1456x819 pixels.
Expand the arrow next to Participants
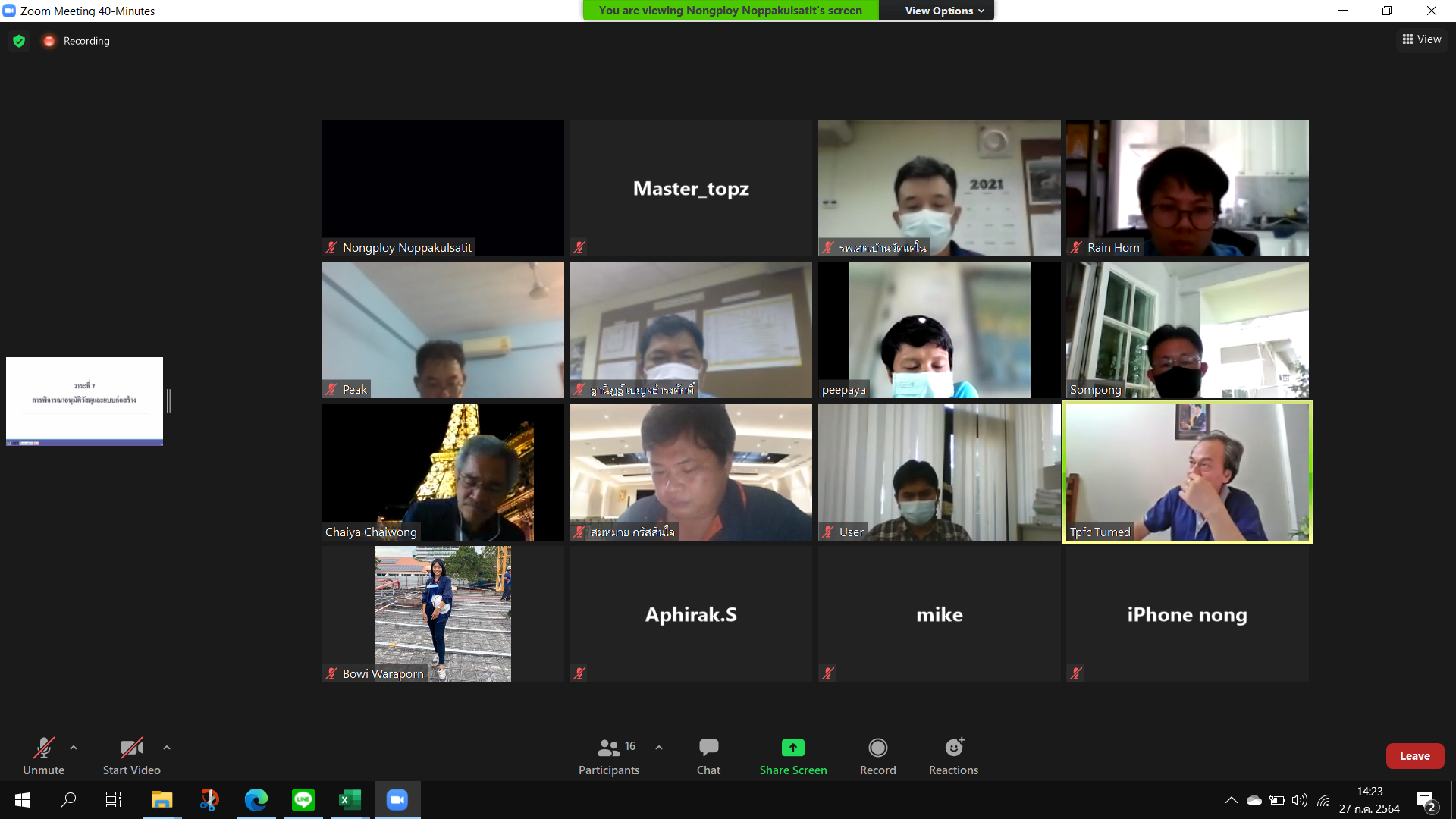point(659,748)
